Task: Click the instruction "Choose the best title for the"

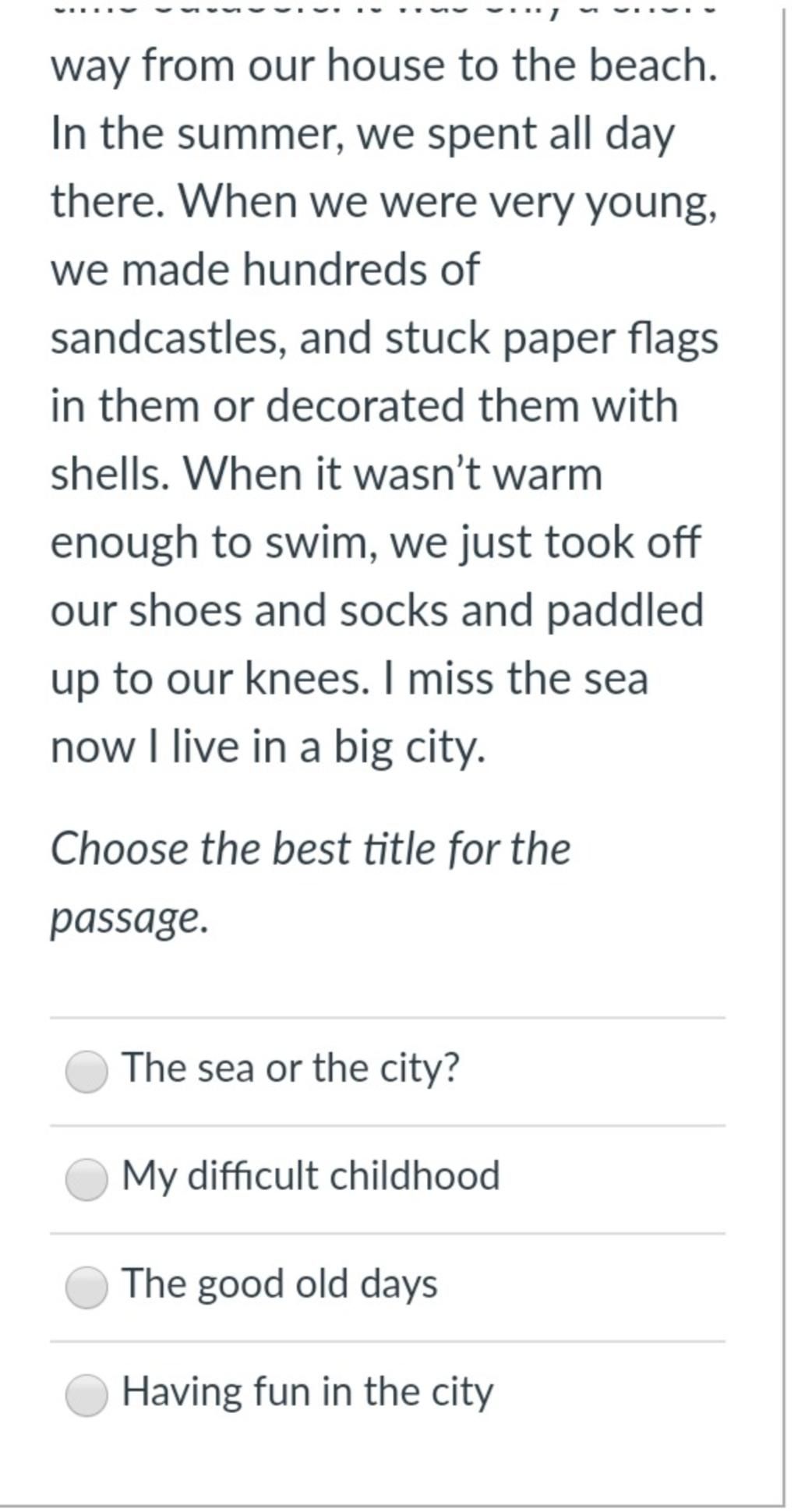Action: click(311, 849)
